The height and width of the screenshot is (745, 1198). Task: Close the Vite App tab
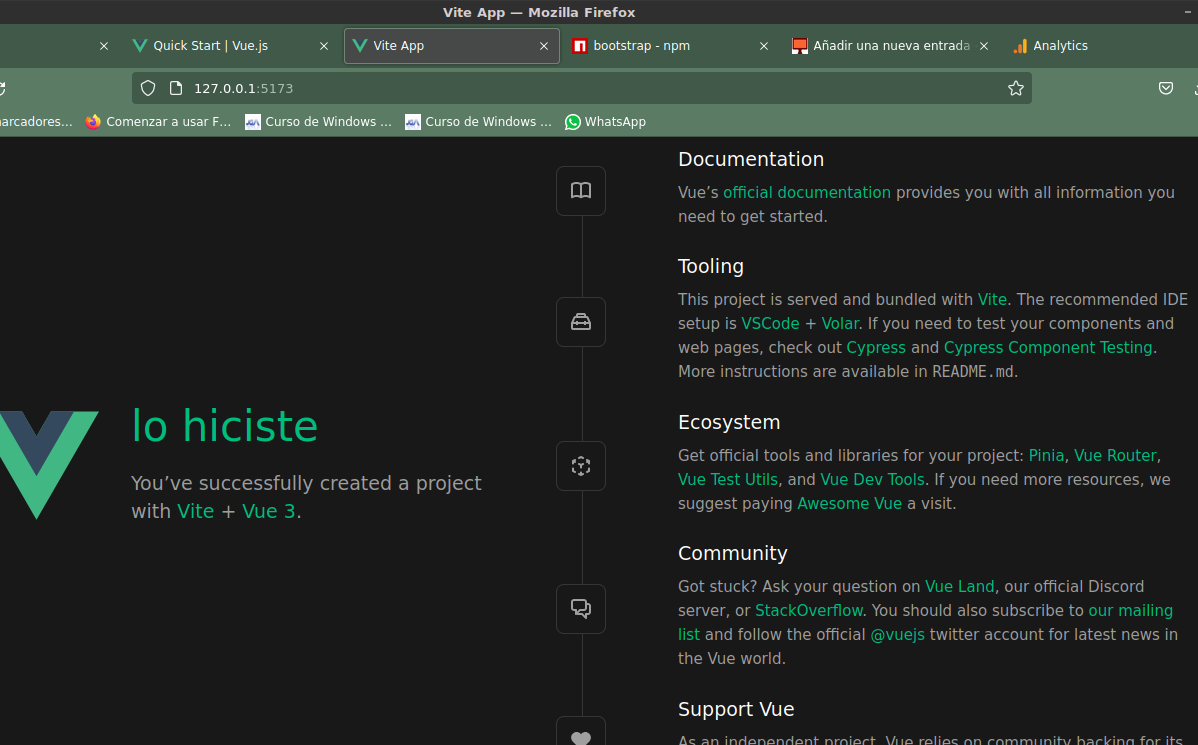[x=544, y=46]
